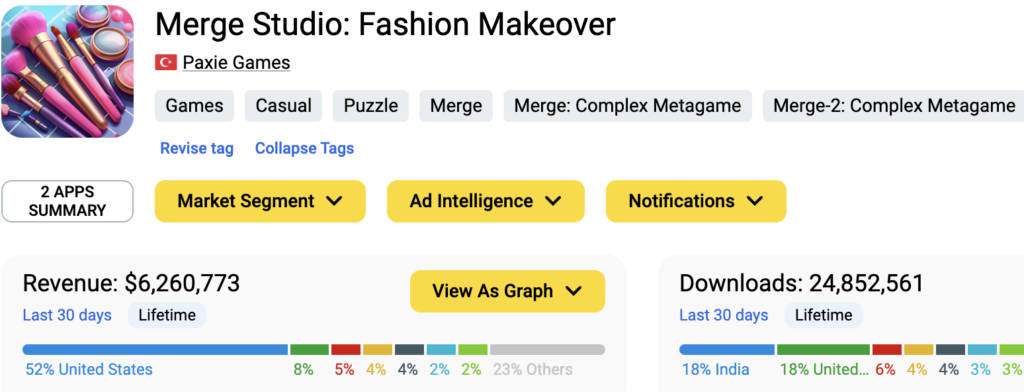The image size is (1024, 392).
Task: Click the Merge-2: Complex Metagame tag
Action: 893,106
